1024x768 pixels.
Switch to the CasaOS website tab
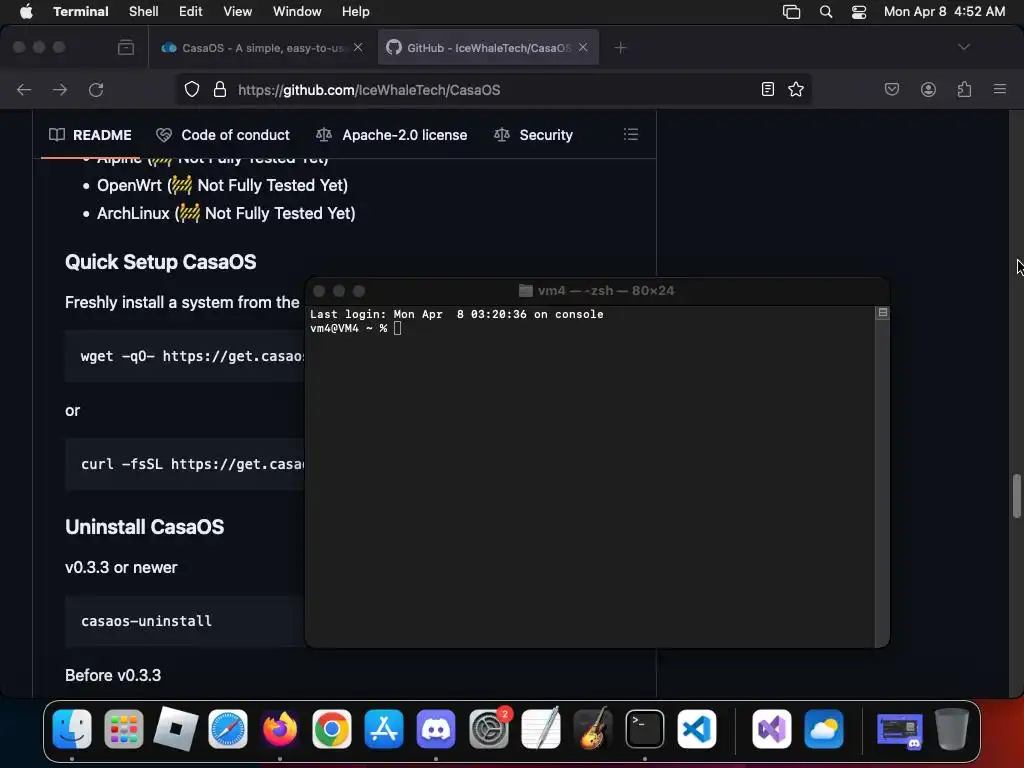[x=262, y=48]
